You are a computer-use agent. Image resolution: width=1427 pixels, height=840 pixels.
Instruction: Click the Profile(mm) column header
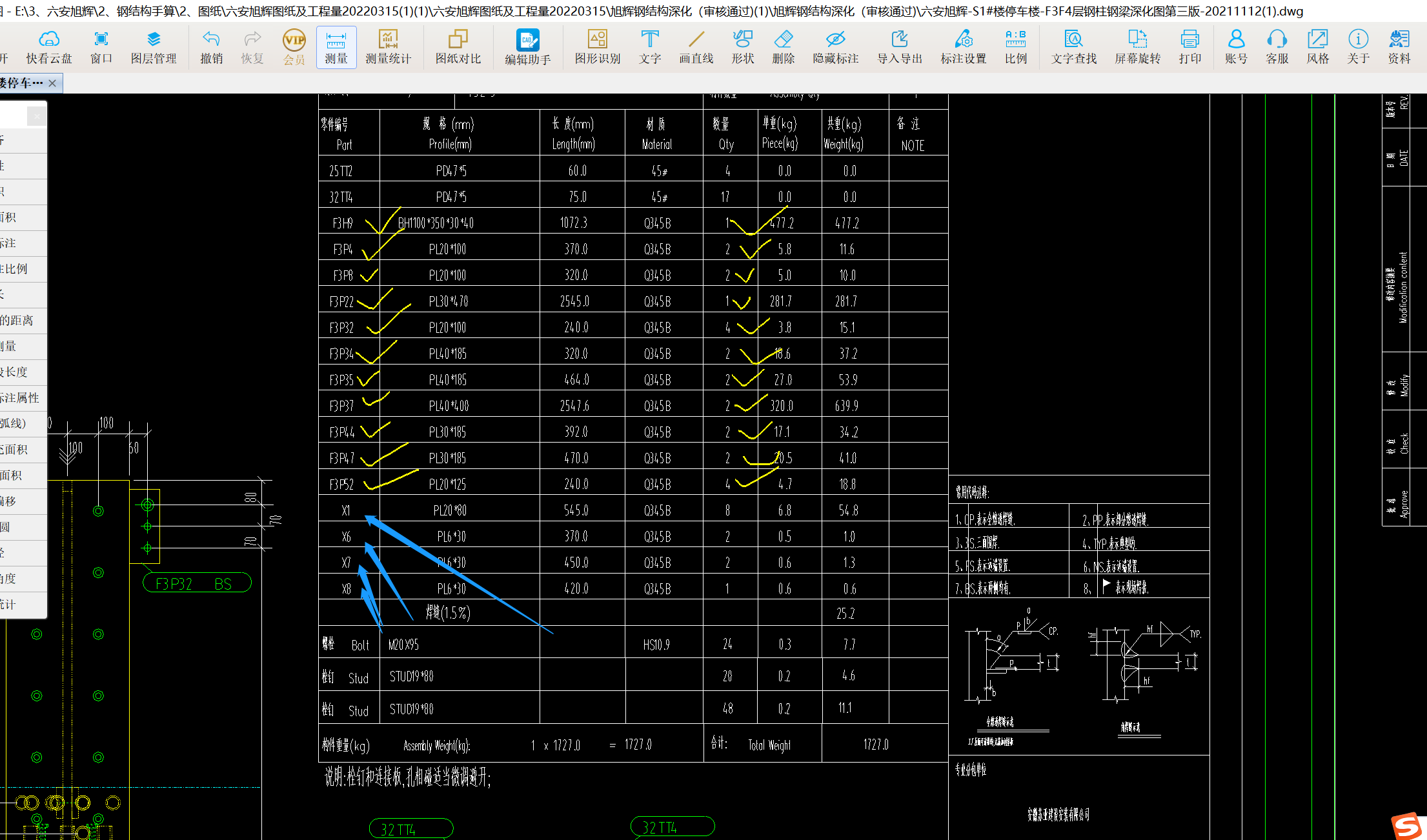[450, 144]
